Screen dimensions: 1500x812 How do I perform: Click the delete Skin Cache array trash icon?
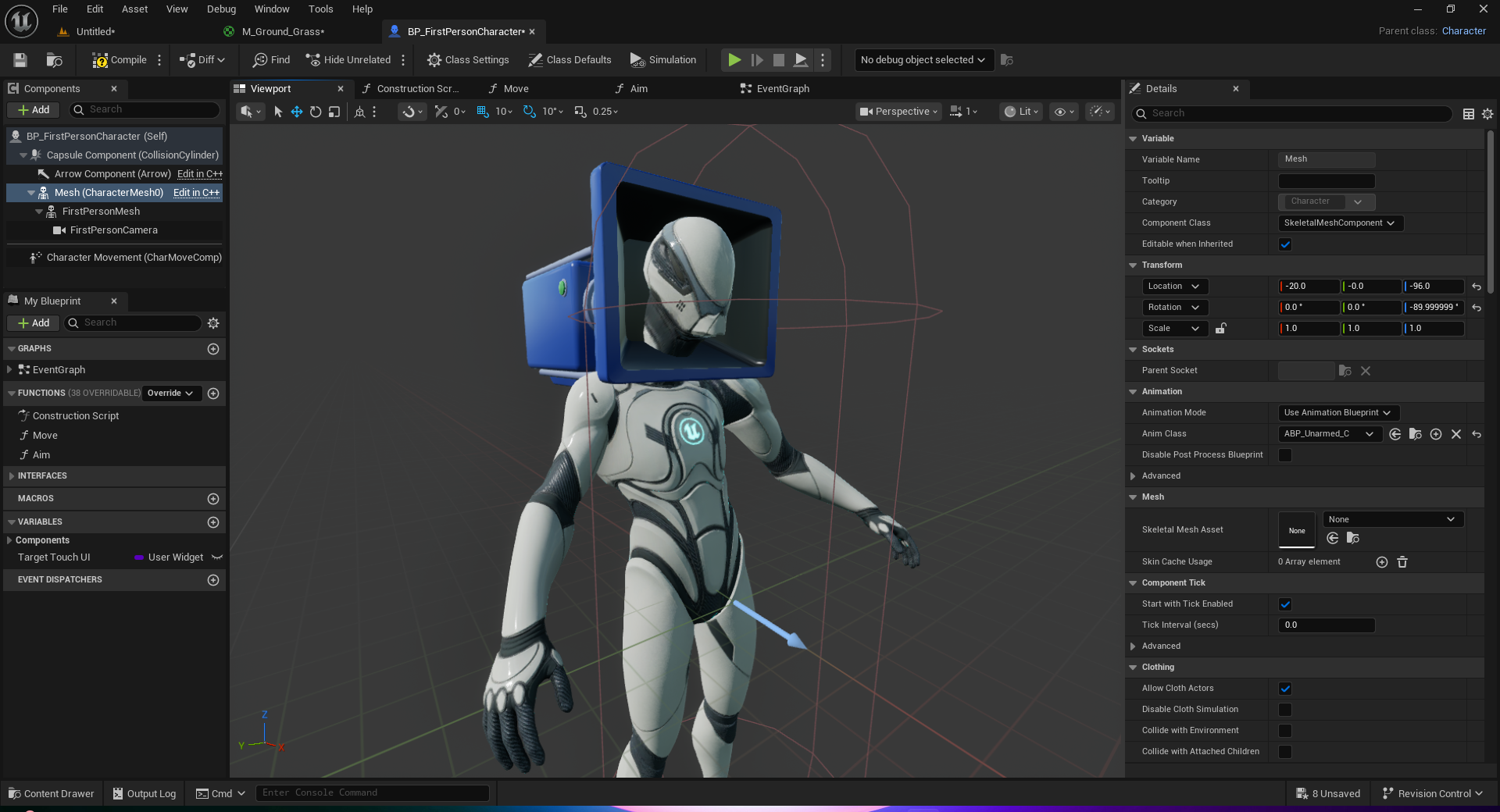(1402, 562)
